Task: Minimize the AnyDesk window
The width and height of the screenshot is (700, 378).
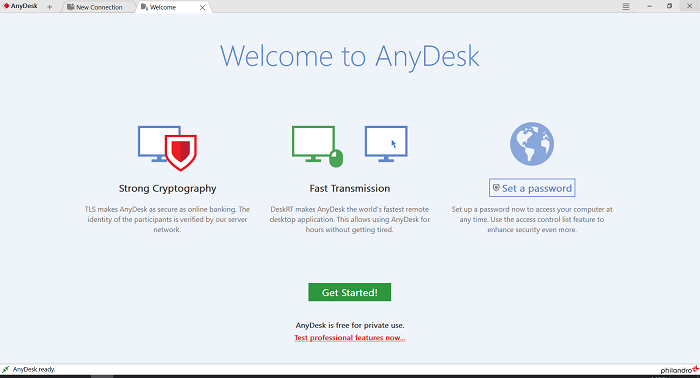Action: pyautogui.click(x=650, y=6)
